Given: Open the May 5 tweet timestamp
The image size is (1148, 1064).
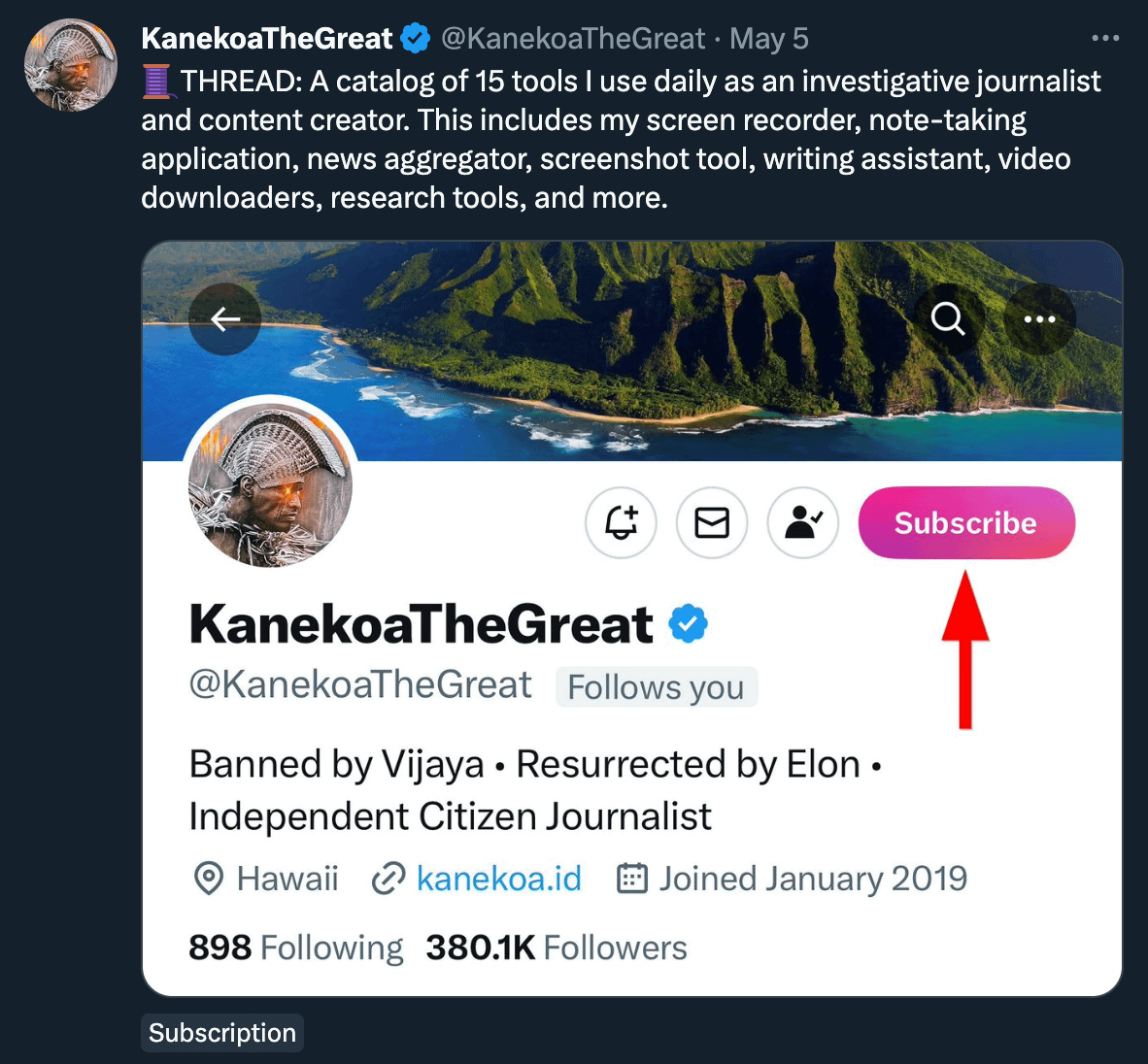Looking at the screenshot, I should coord(768,39).
